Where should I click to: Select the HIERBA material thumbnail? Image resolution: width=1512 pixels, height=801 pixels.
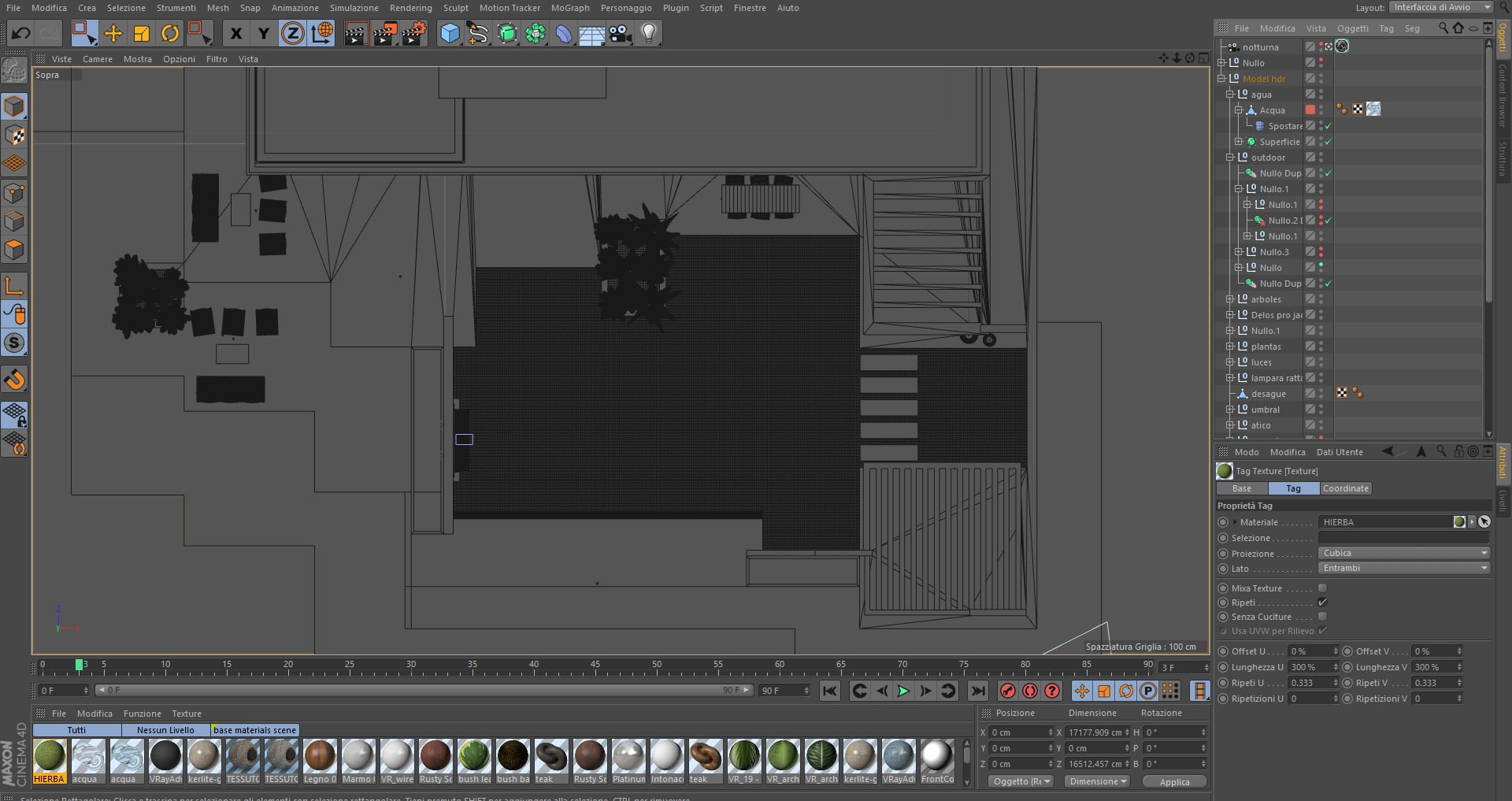[x=49, y=761]
